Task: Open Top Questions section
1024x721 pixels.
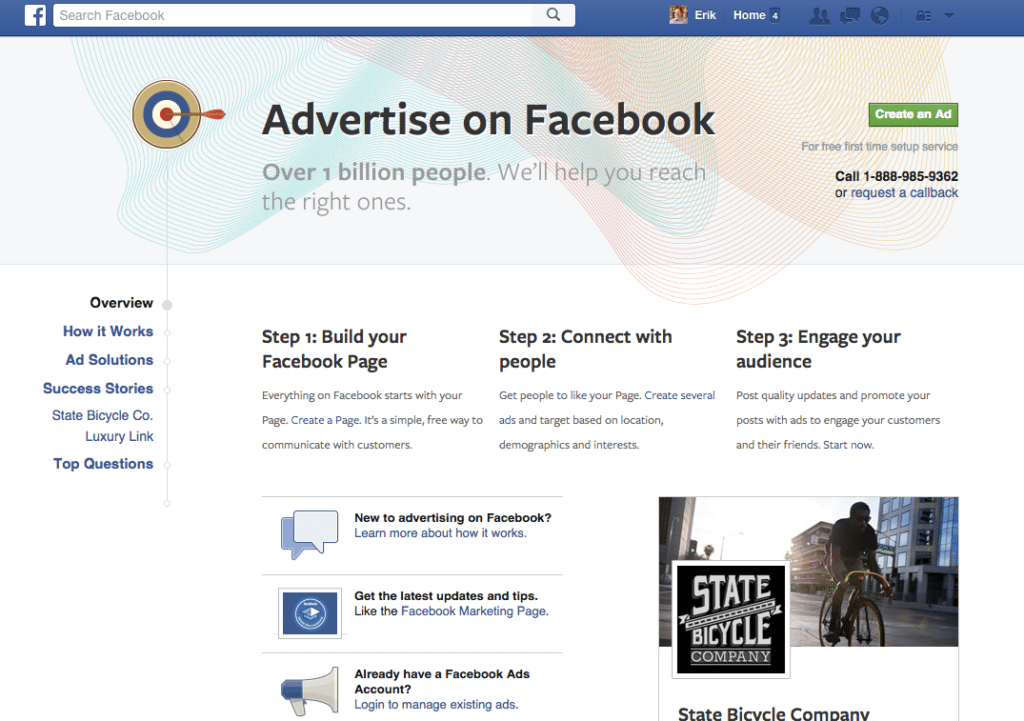Action: point(103,464)
